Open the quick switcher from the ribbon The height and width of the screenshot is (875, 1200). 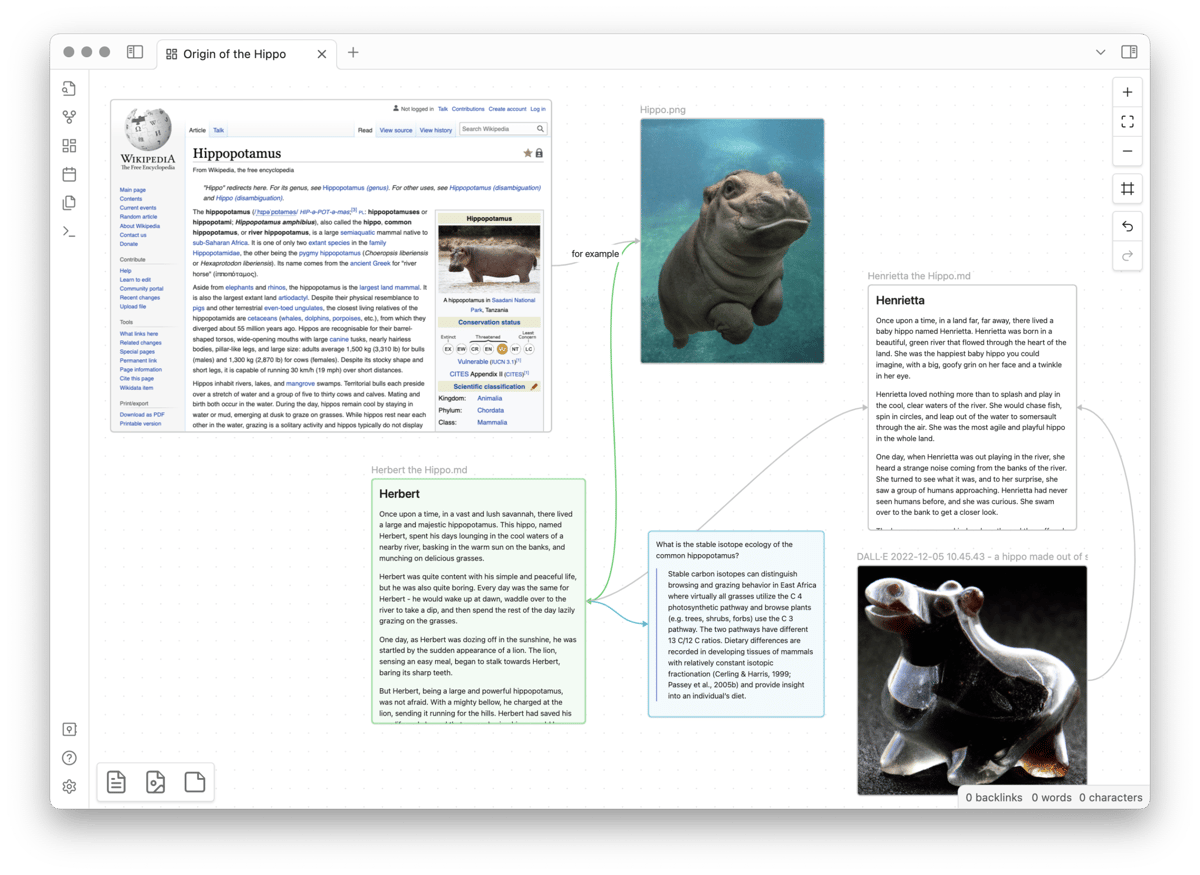69,88
